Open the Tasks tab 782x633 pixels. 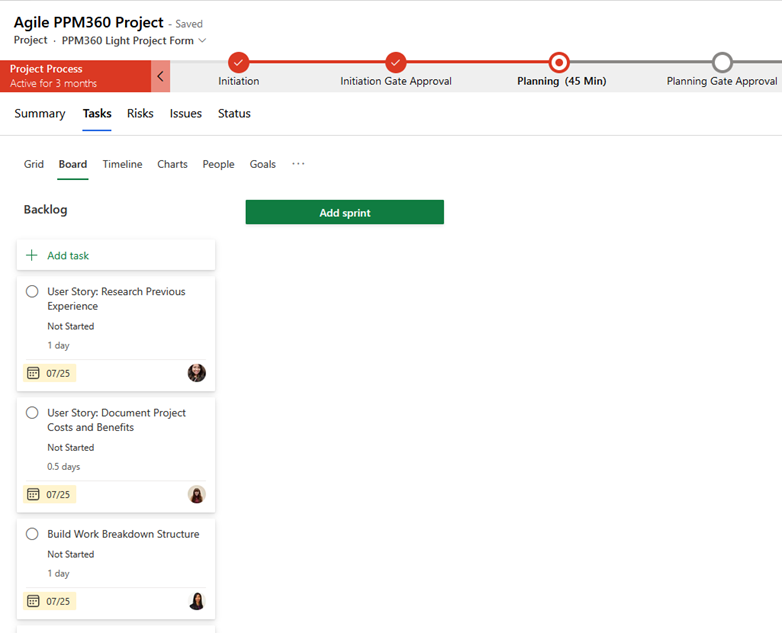click(x=97, y=114)
